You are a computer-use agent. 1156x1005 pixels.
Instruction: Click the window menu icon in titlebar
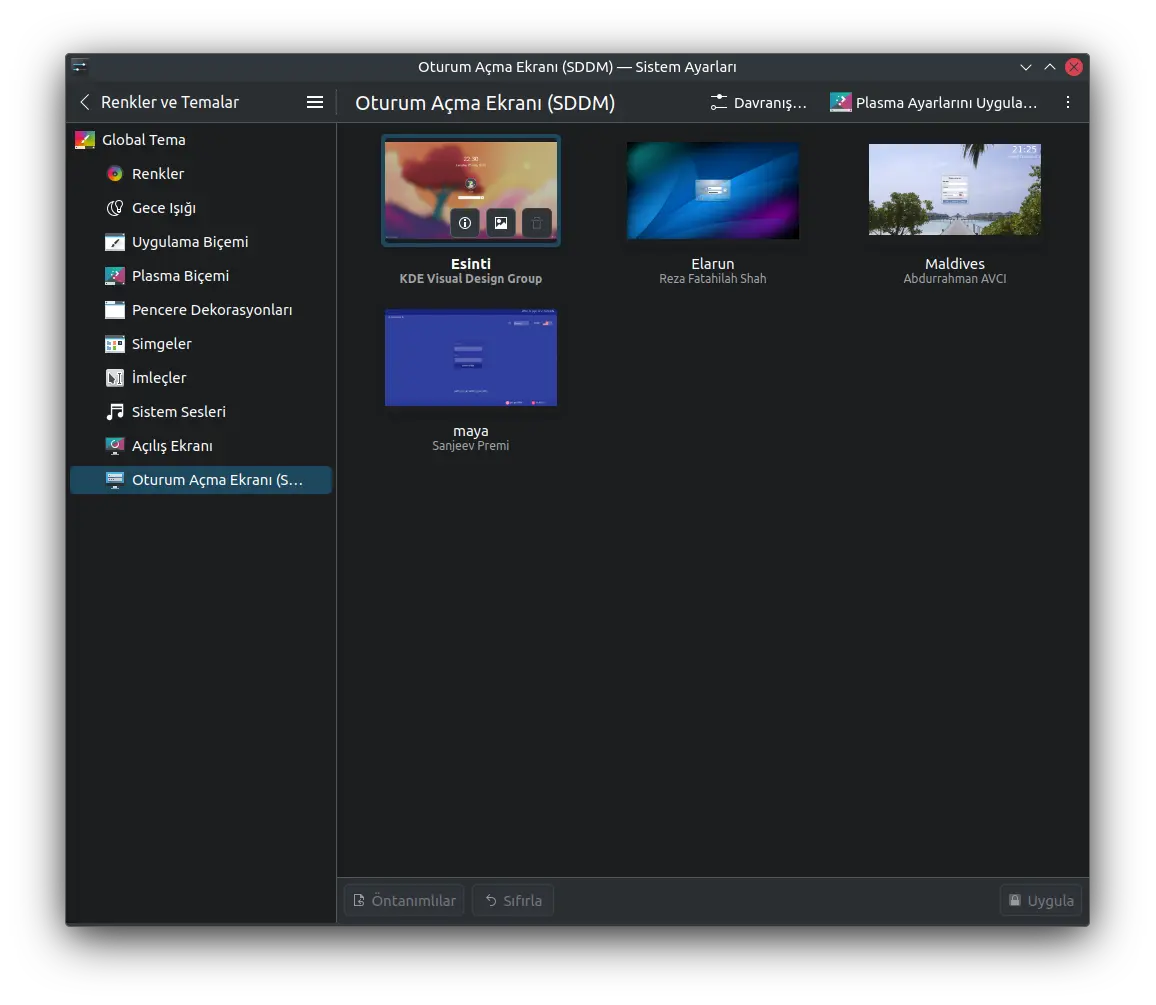80,66
